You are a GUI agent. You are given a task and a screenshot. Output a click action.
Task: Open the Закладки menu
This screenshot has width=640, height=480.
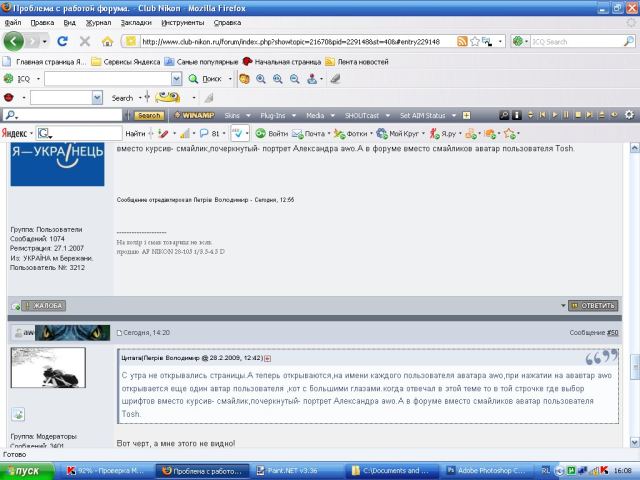[x=136, y=23]
